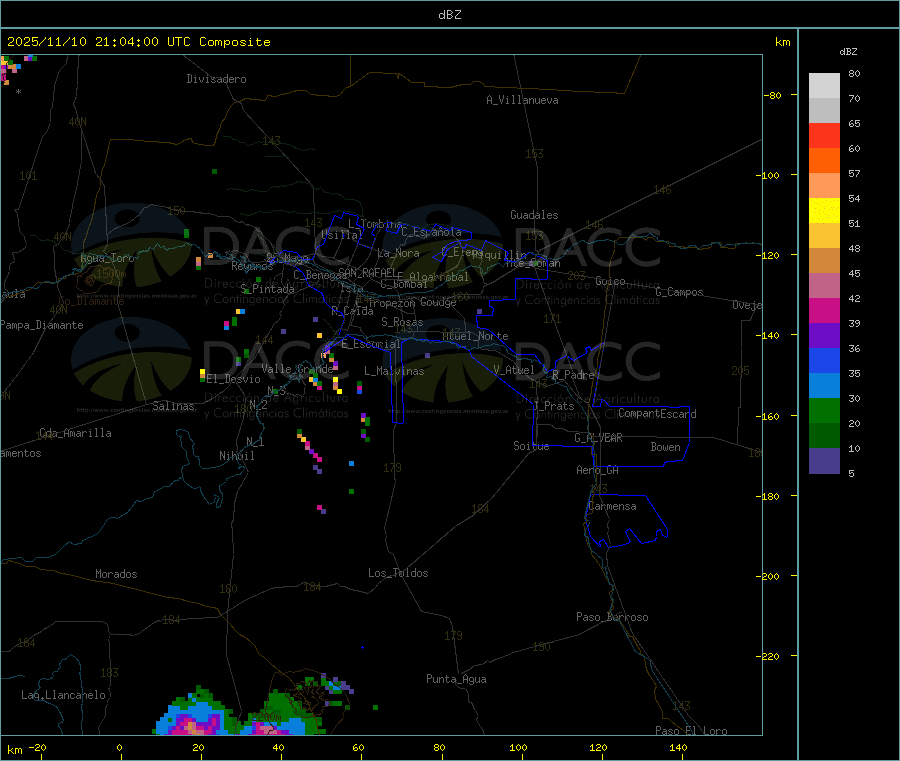
Task: Click the 'Carmensa' map label
Action: 612,506
